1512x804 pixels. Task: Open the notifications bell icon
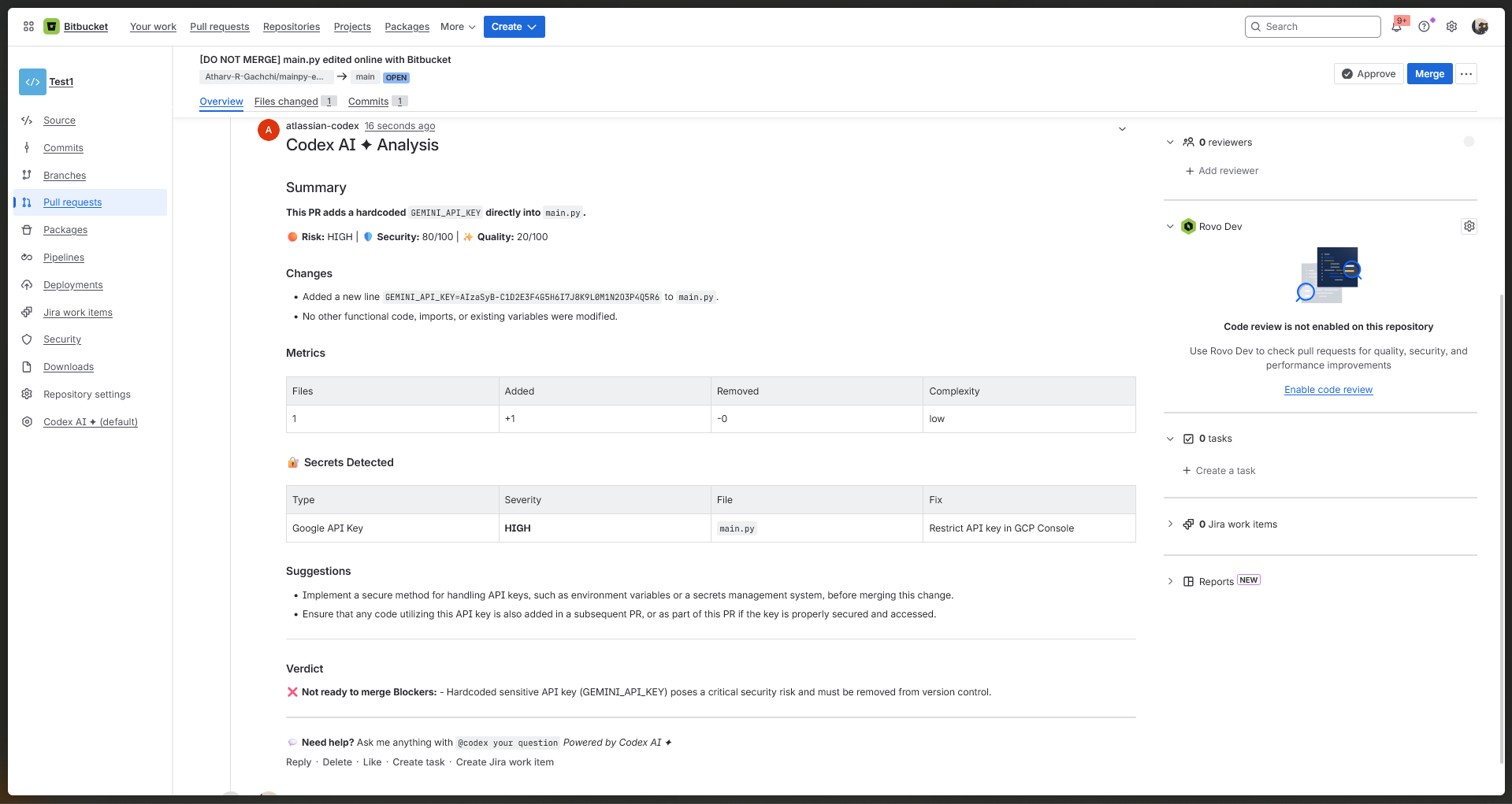[1396, 27]
